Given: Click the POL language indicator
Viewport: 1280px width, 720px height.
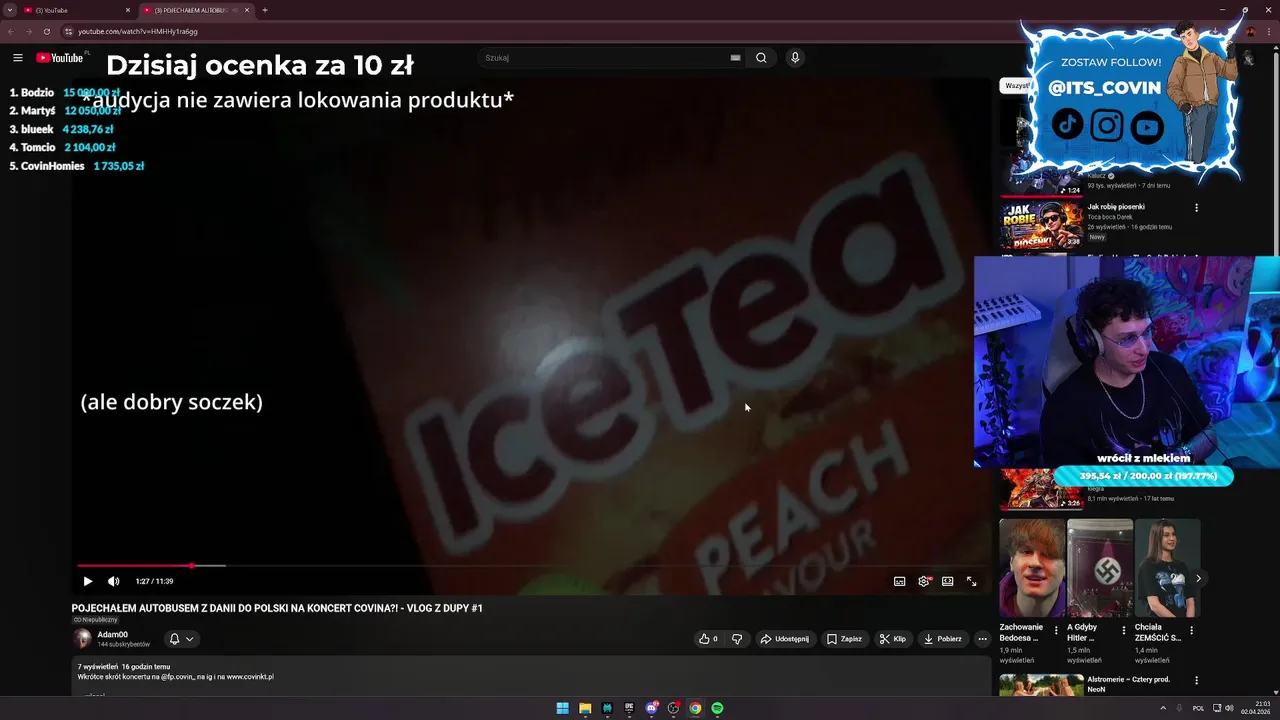Looking at the screenshot, I should [1198, 708].
